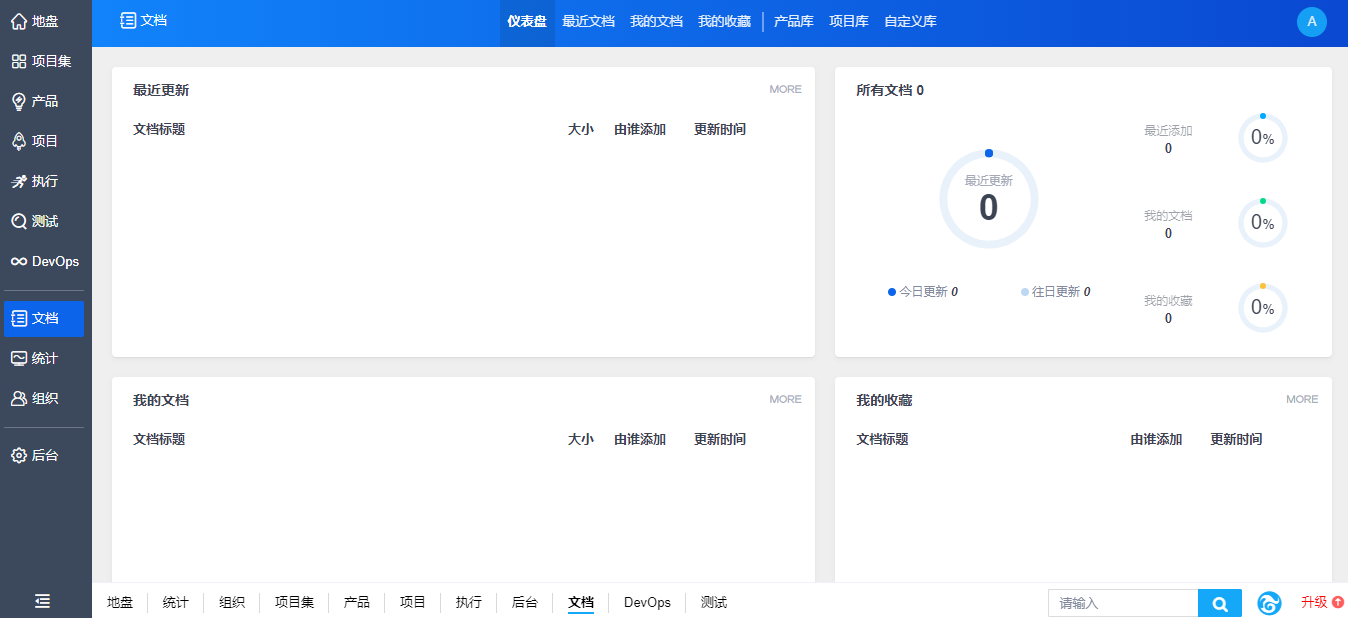The image size is (1348, 618).
Task: Open the 统计 chart icon in sidebar
Action: point(19,358)
